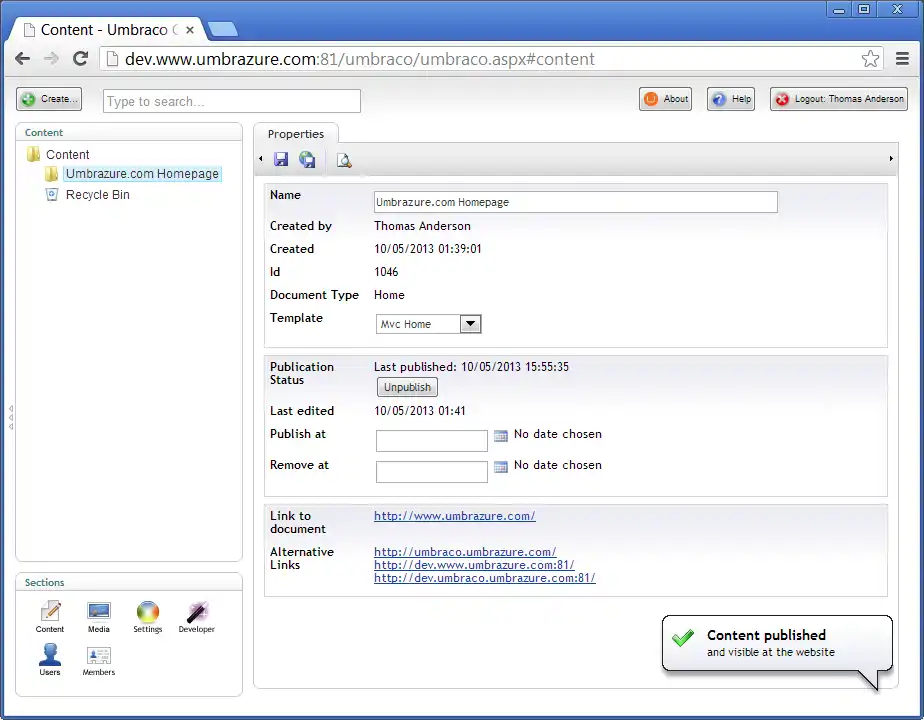924x720 pixels.
Task: Click the browser forward arrow
Action: [52, 58]
